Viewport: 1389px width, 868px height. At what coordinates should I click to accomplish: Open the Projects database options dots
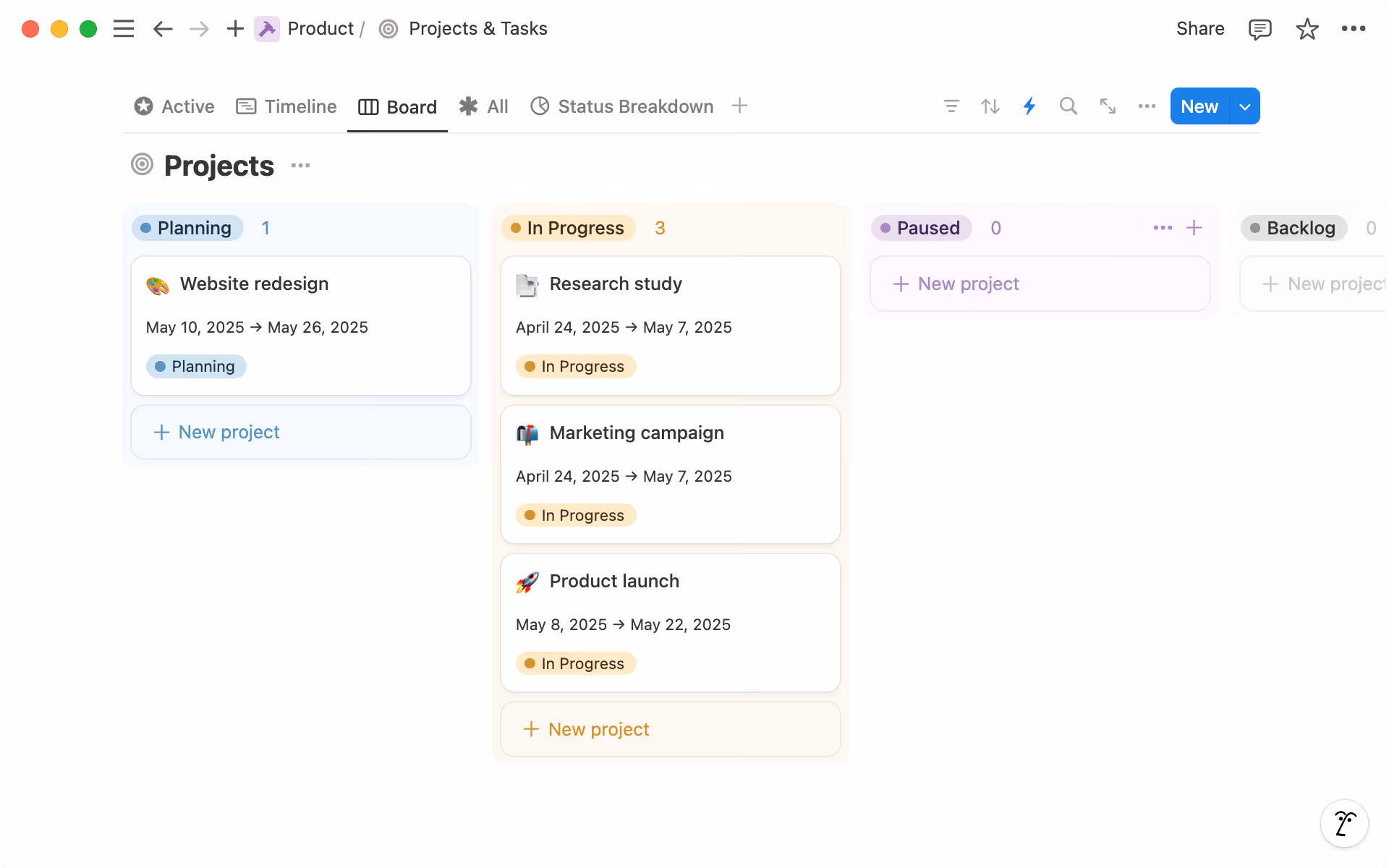click(300, 165)
